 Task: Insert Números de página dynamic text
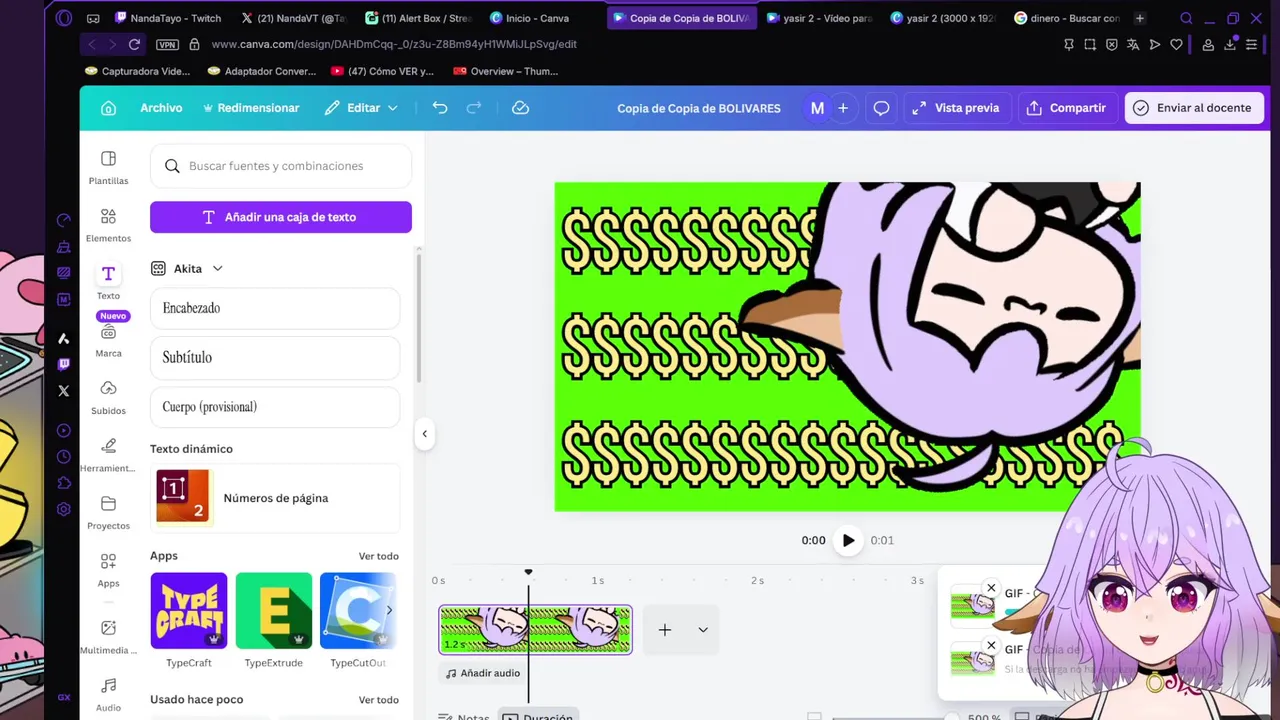[275, 498]
